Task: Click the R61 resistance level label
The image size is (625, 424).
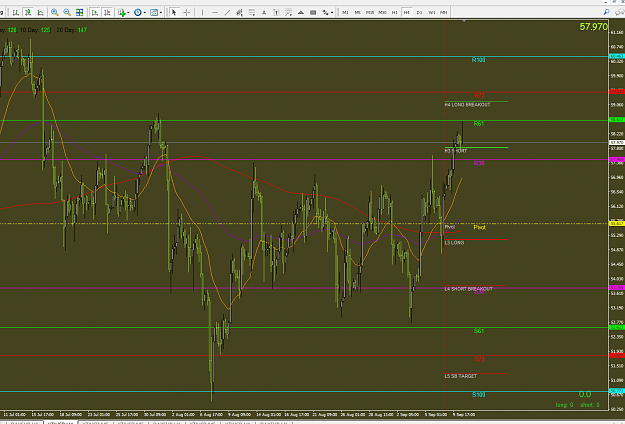Action: coord(479,124)
